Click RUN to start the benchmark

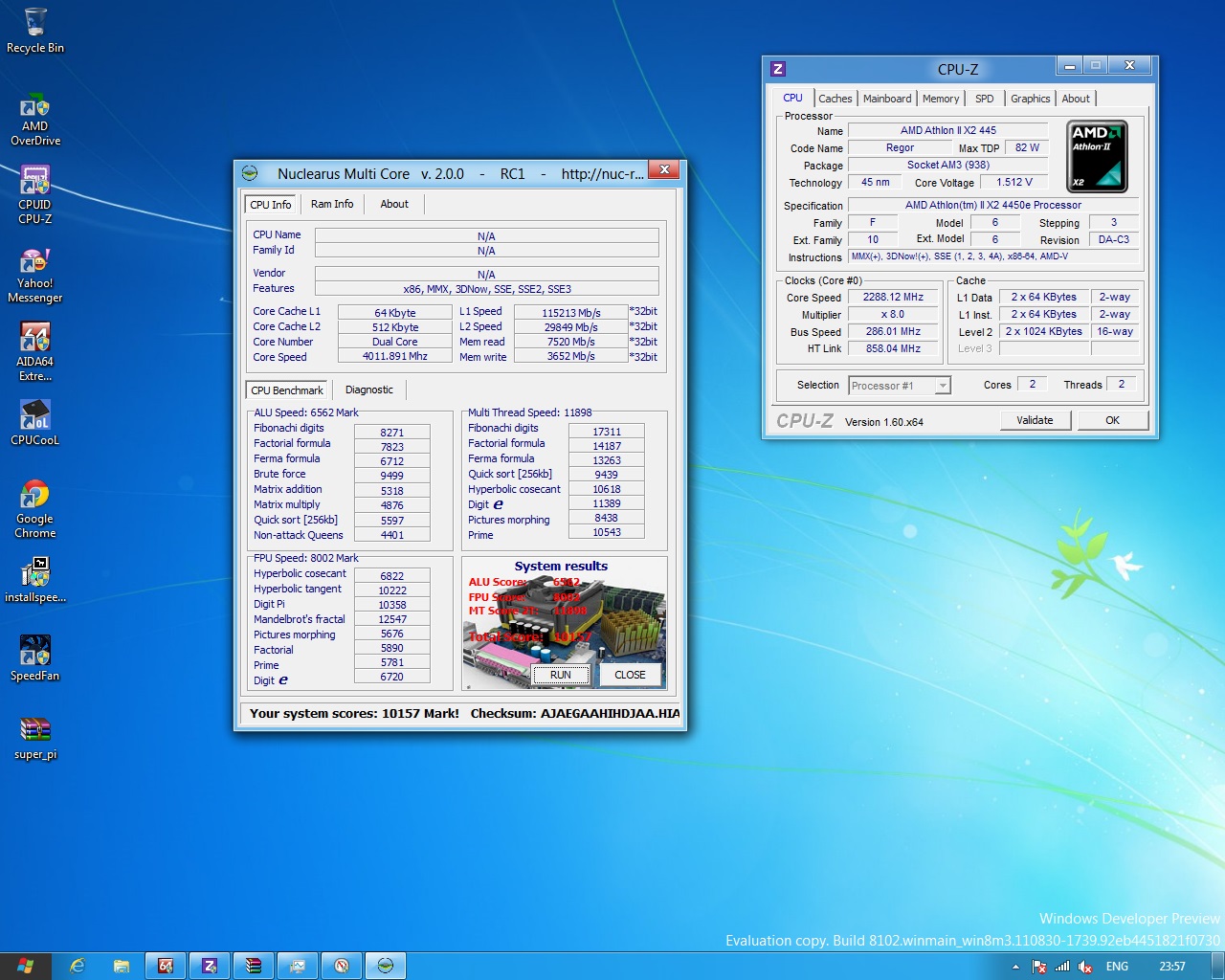pos(561,675)
